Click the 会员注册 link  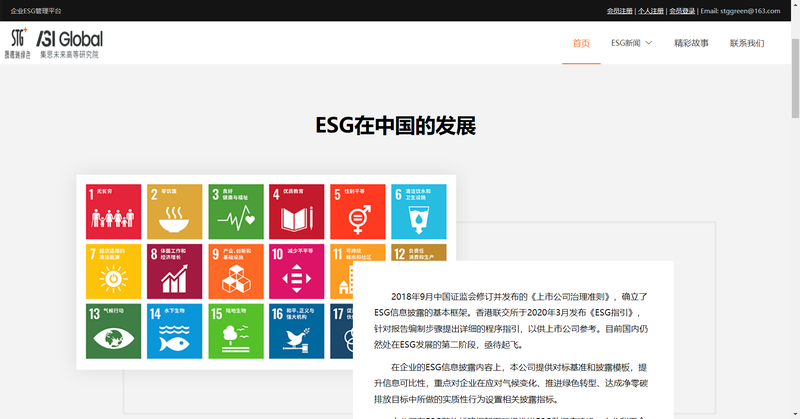tap(619, 11)
